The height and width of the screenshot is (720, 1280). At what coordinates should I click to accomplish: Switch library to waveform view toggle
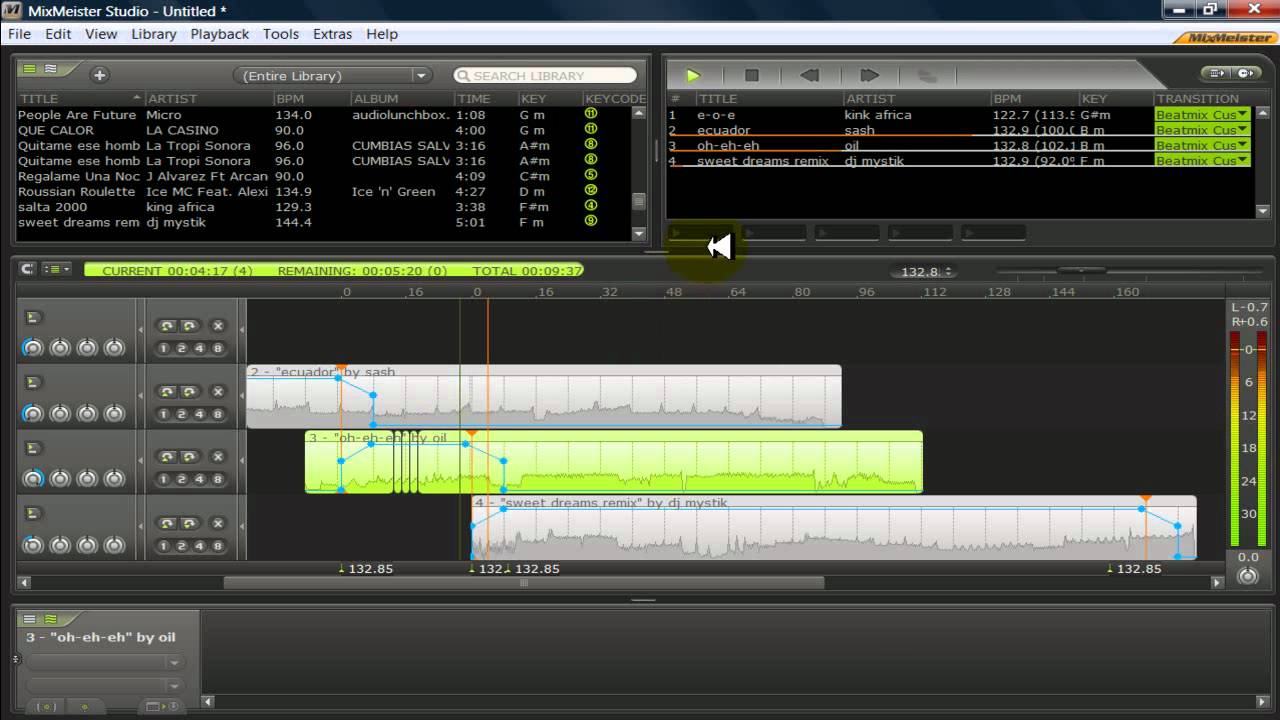pos(50,69)
